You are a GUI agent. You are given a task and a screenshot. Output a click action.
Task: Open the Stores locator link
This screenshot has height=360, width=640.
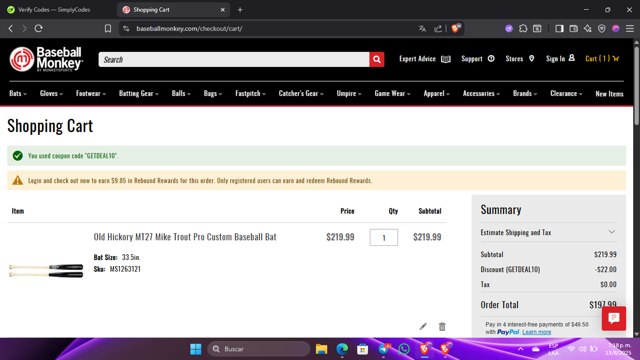[520, 59]
